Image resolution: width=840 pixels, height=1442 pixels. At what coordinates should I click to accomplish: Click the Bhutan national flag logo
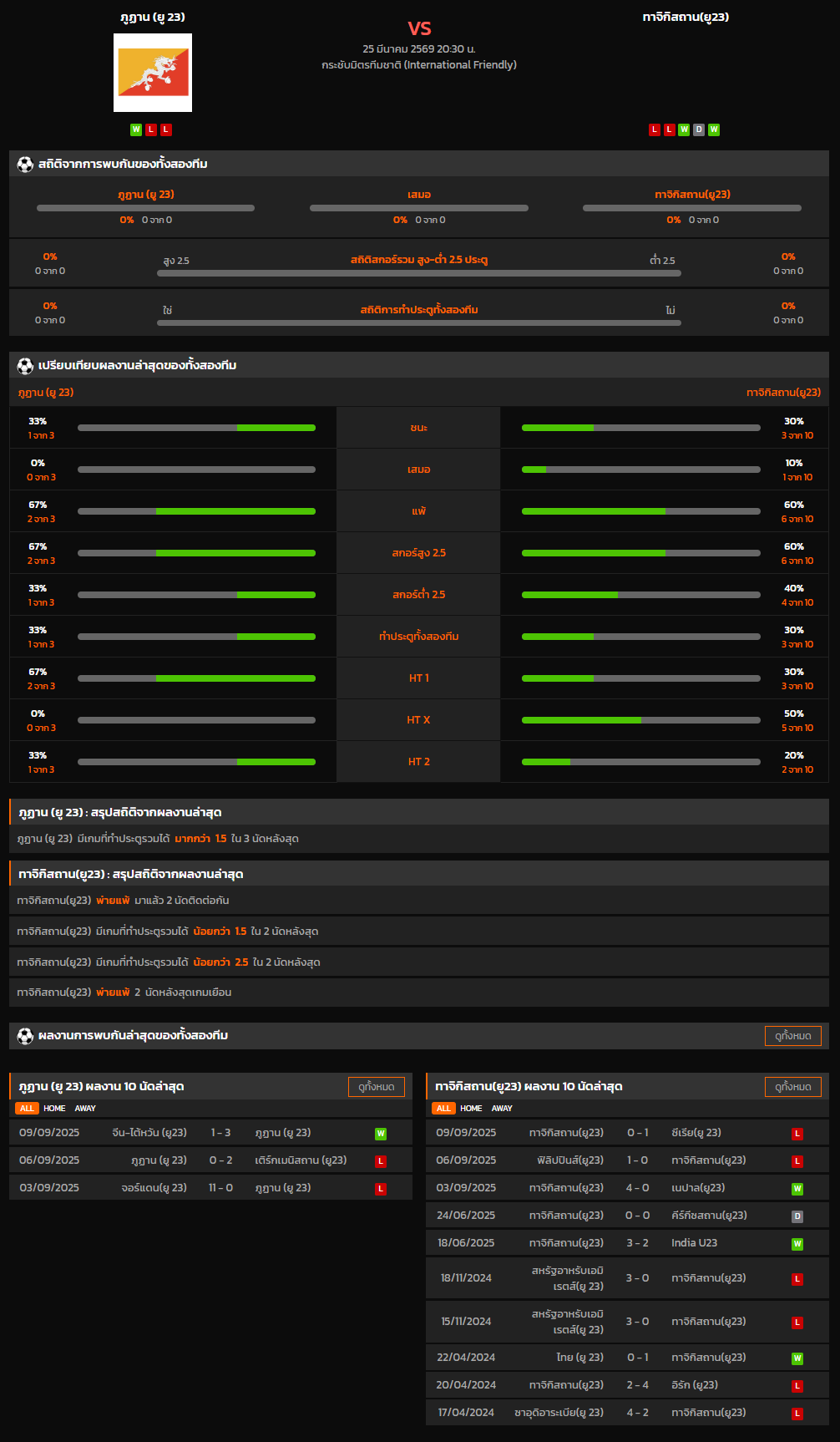(153, 73)
